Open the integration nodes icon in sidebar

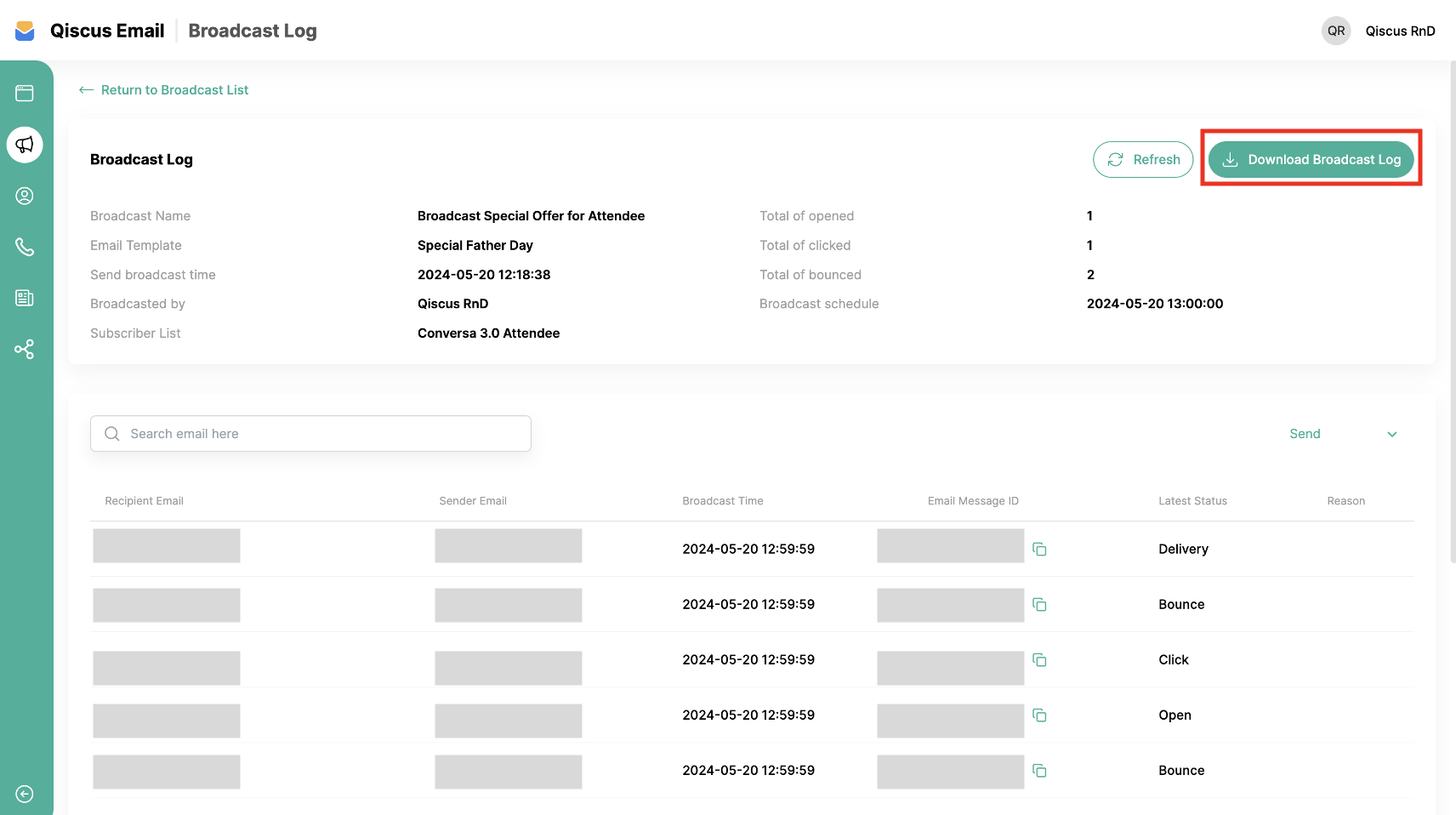[x=25, y=349]
